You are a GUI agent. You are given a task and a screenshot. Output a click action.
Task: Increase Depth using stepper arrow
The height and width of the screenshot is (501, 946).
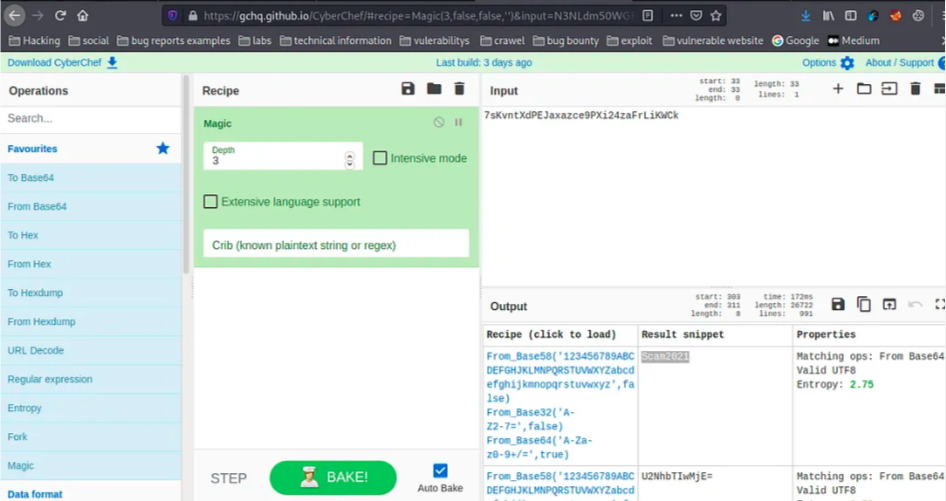coord(349,155)
